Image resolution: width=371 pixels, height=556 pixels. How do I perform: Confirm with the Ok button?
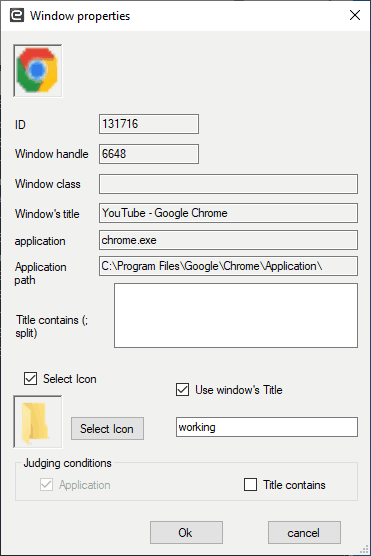(186, 533)
